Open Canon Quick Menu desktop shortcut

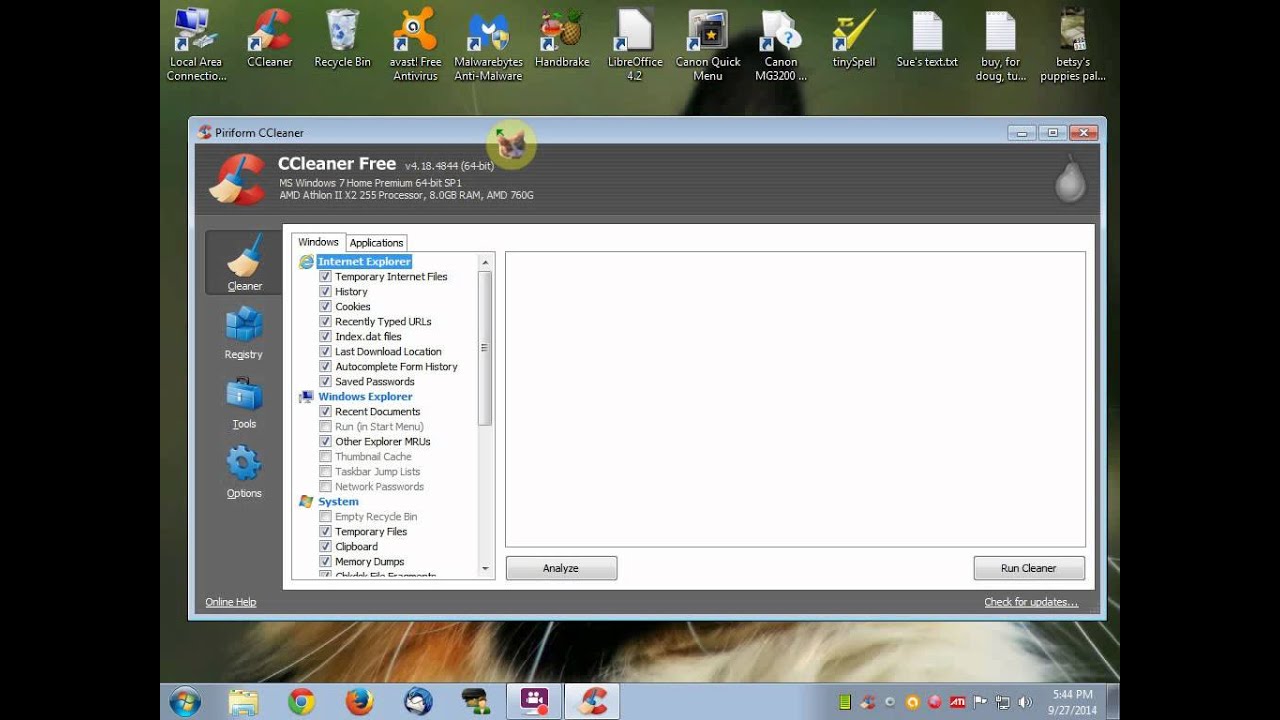tap(708, 45)
